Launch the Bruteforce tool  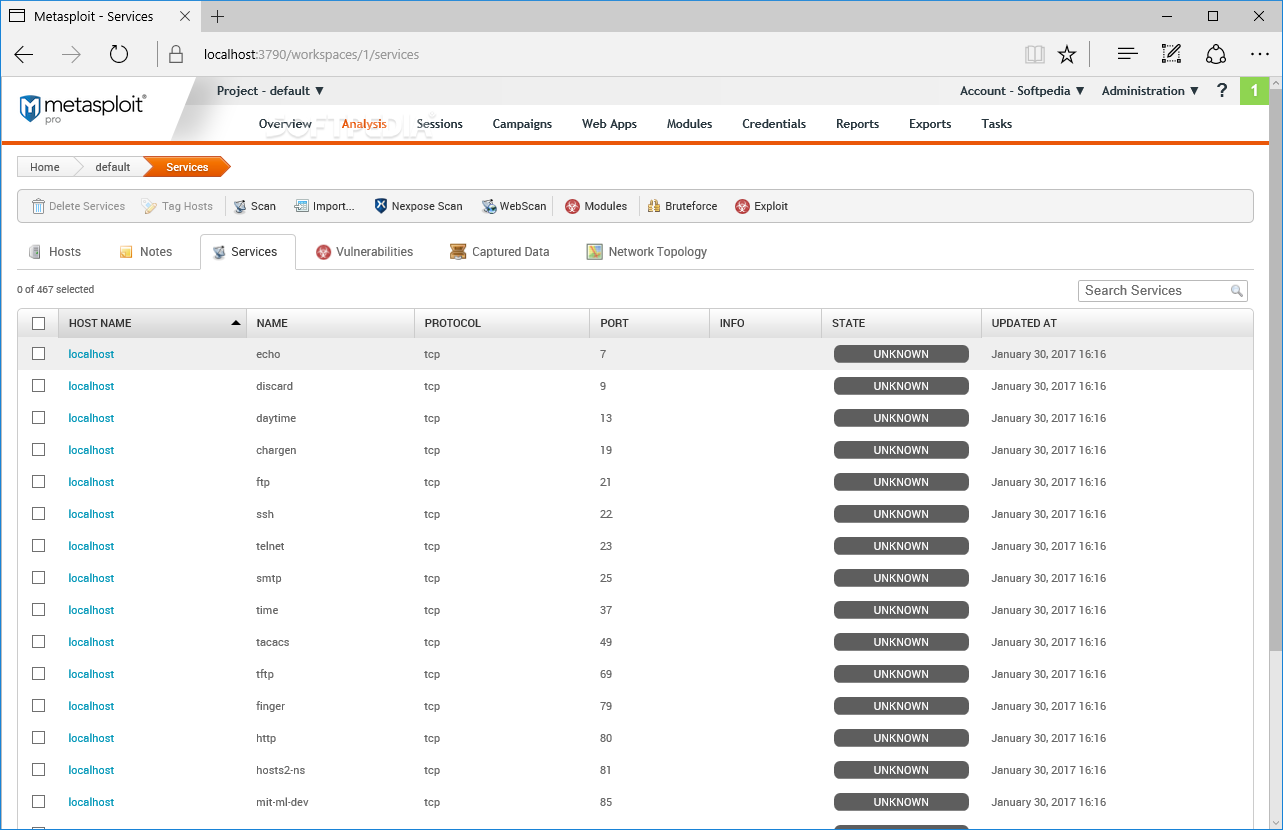(682, 206)
